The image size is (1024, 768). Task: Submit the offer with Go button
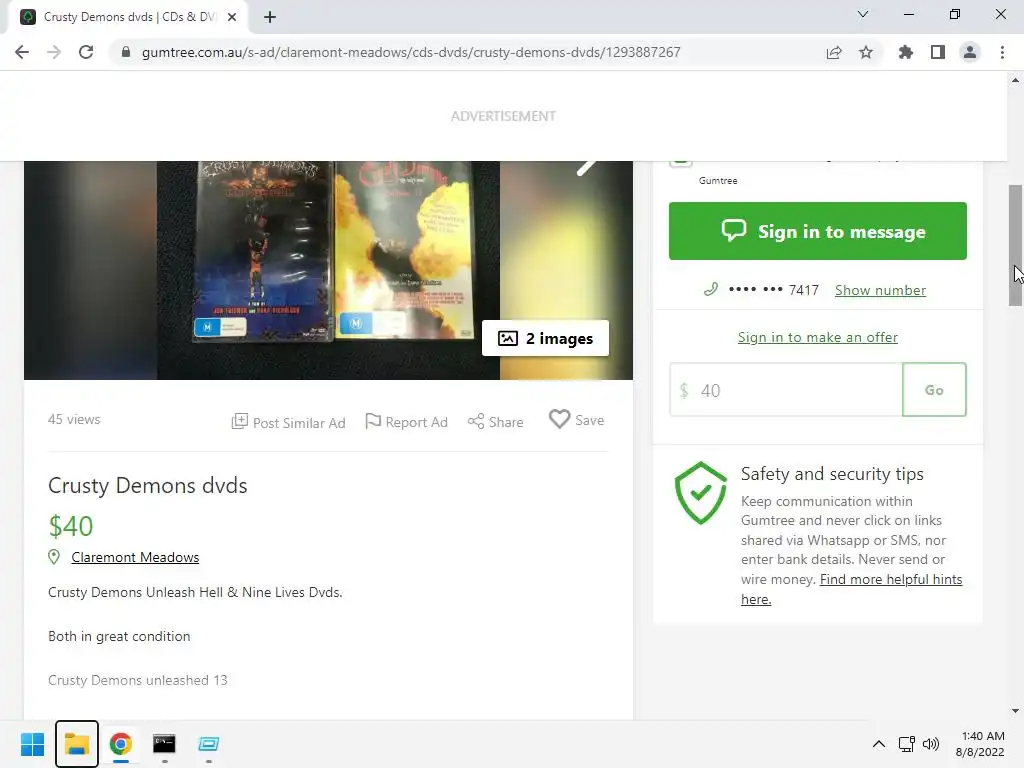point(934,390)
